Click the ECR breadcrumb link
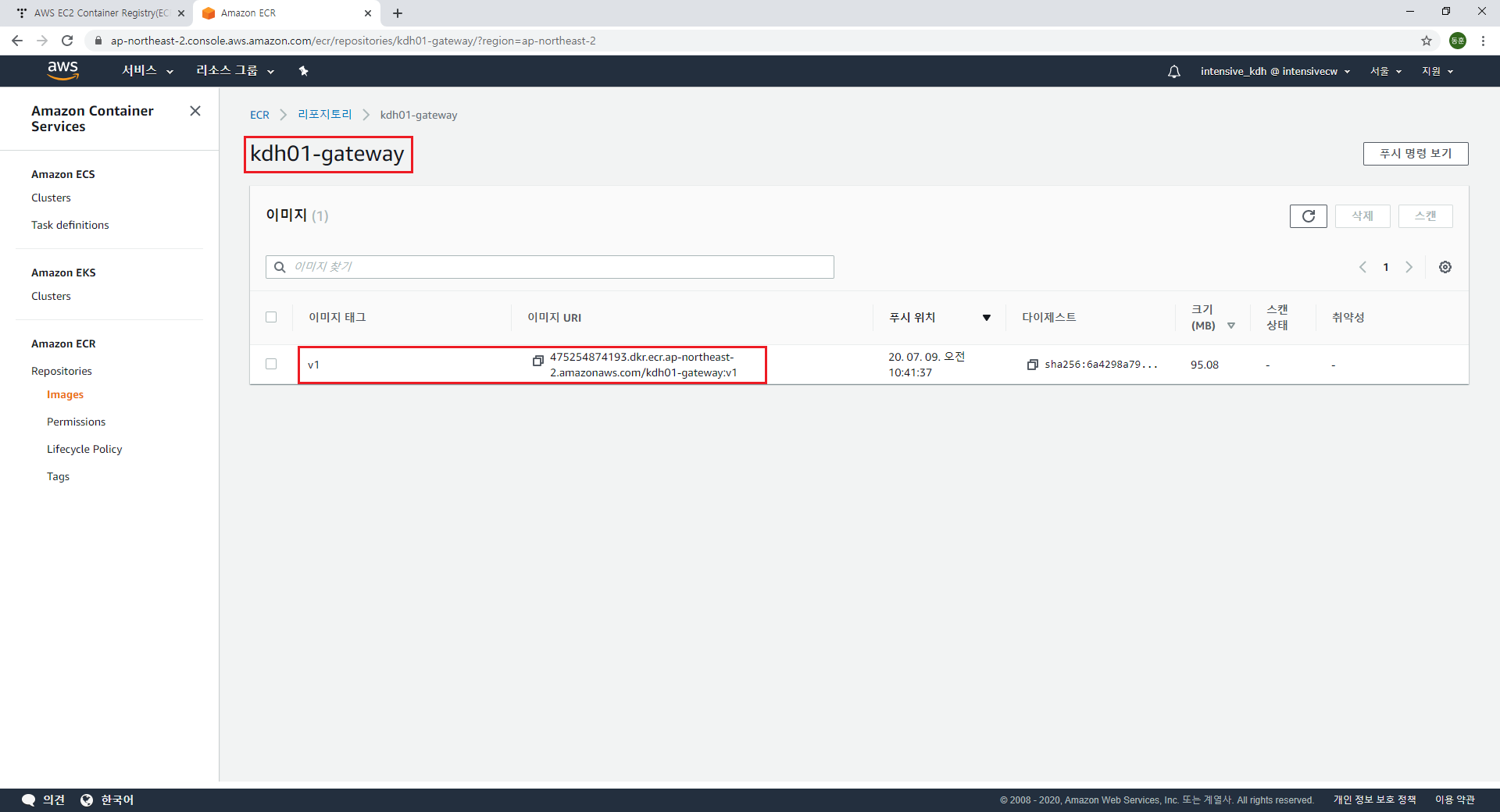 pos(259,115)
